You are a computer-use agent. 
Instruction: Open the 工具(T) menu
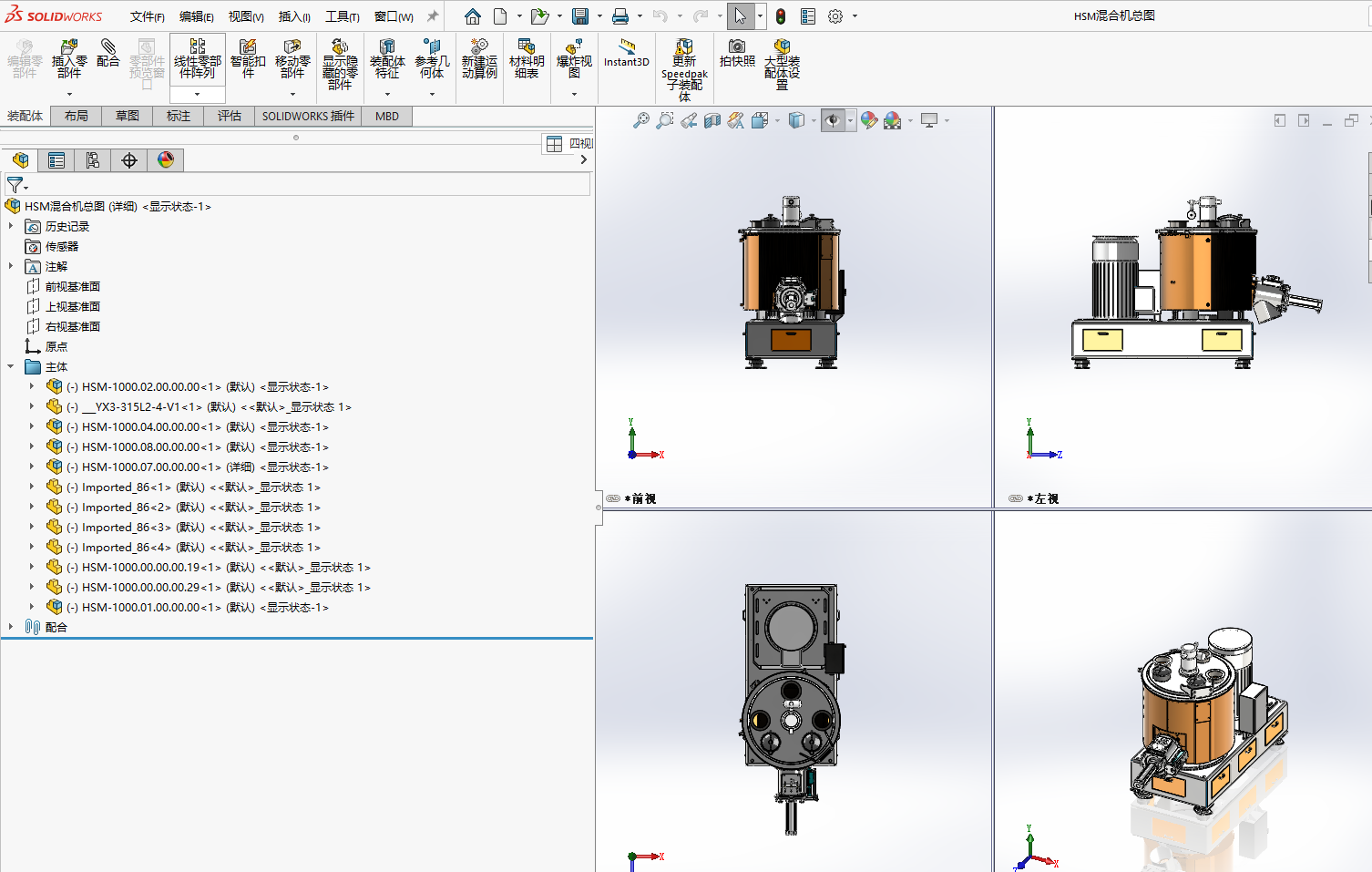click(x=342, y=16)
